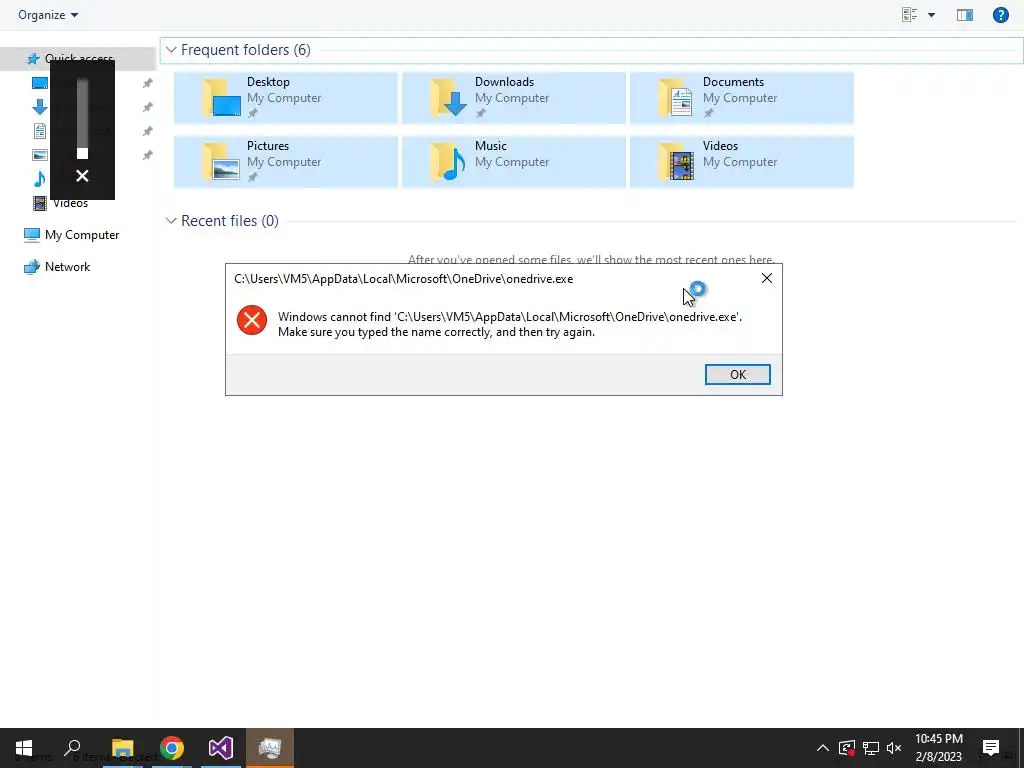Select Downloads arrow icon in navigation sidebar
Screen dimensions: 1024x768
tap(40, 107)
